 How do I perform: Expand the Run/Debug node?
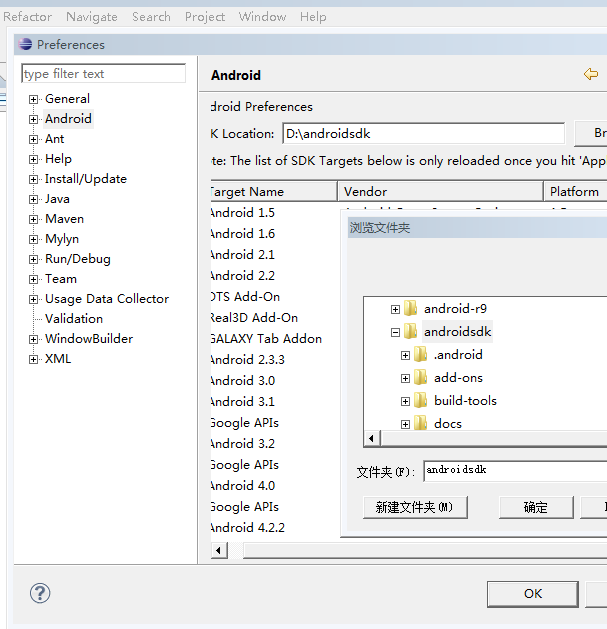pyautogui.click(x=33, y=260)
